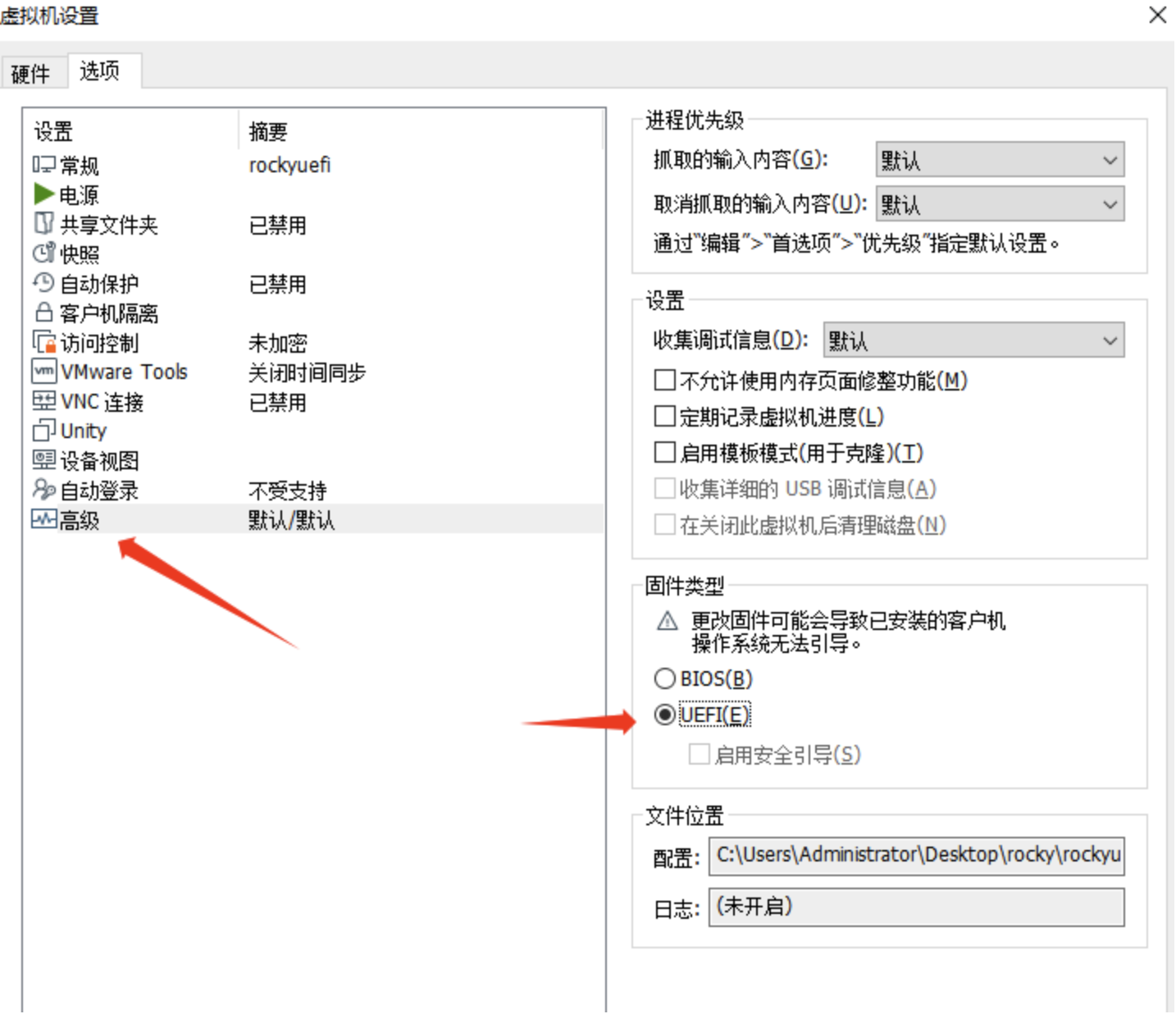Toggle 在关闭此虚拟机后清理磁盘 checkbox
Image resolution: width=1176 pixels, height=1014 pixels.
point(665,525)
